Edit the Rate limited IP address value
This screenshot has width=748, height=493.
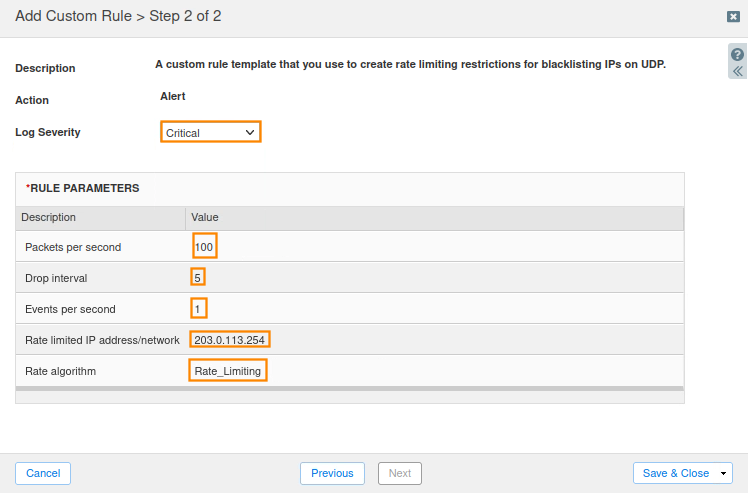tap(229, 340)
